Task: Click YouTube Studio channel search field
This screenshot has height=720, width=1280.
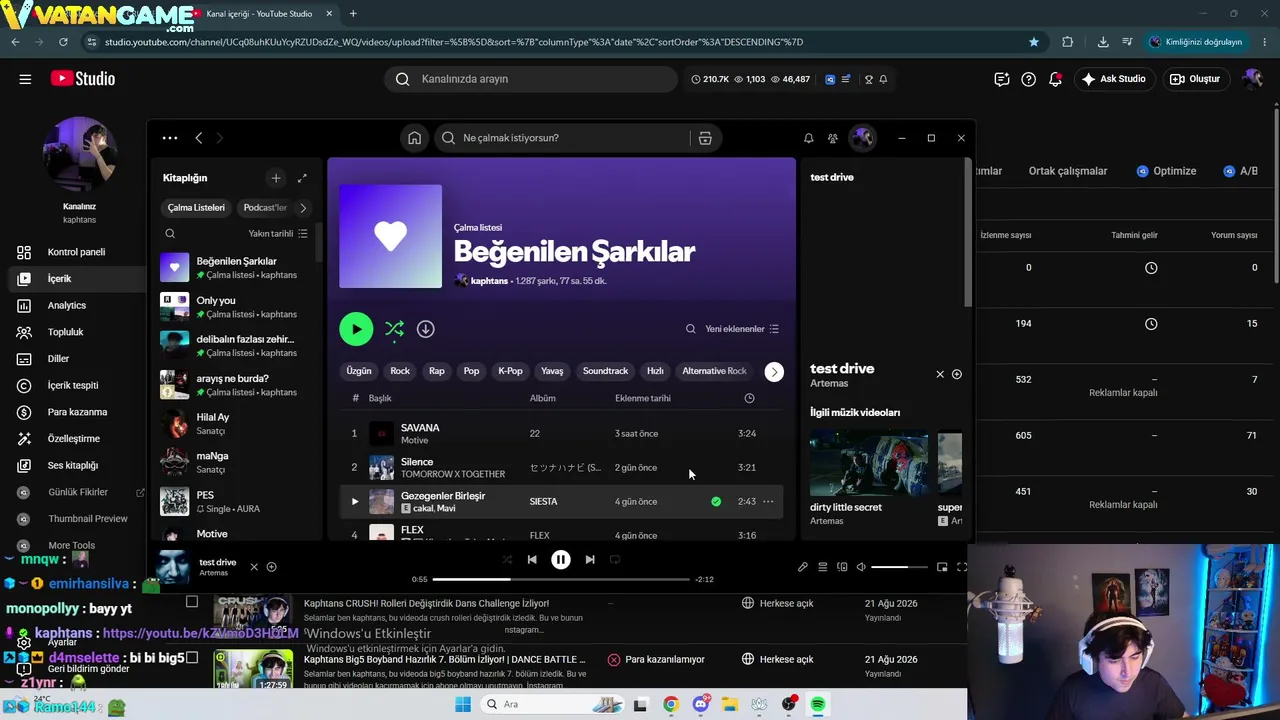Action: [531, 79]
